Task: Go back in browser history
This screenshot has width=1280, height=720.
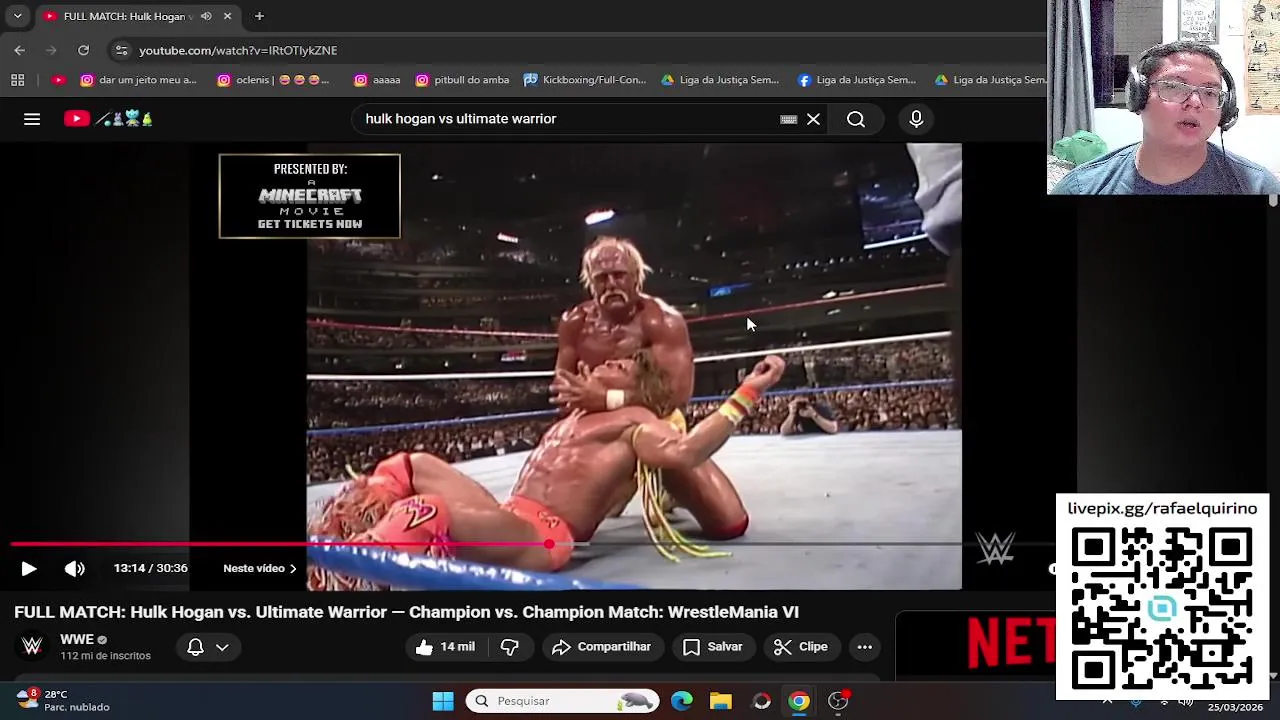Action: [x=20, y=50]
